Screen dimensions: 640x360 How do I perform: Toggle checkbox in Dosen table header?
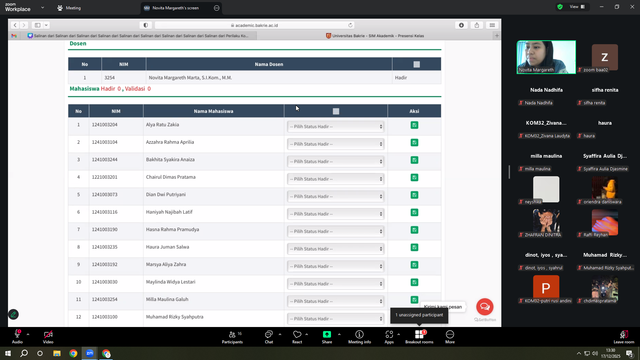pos(416,64)
